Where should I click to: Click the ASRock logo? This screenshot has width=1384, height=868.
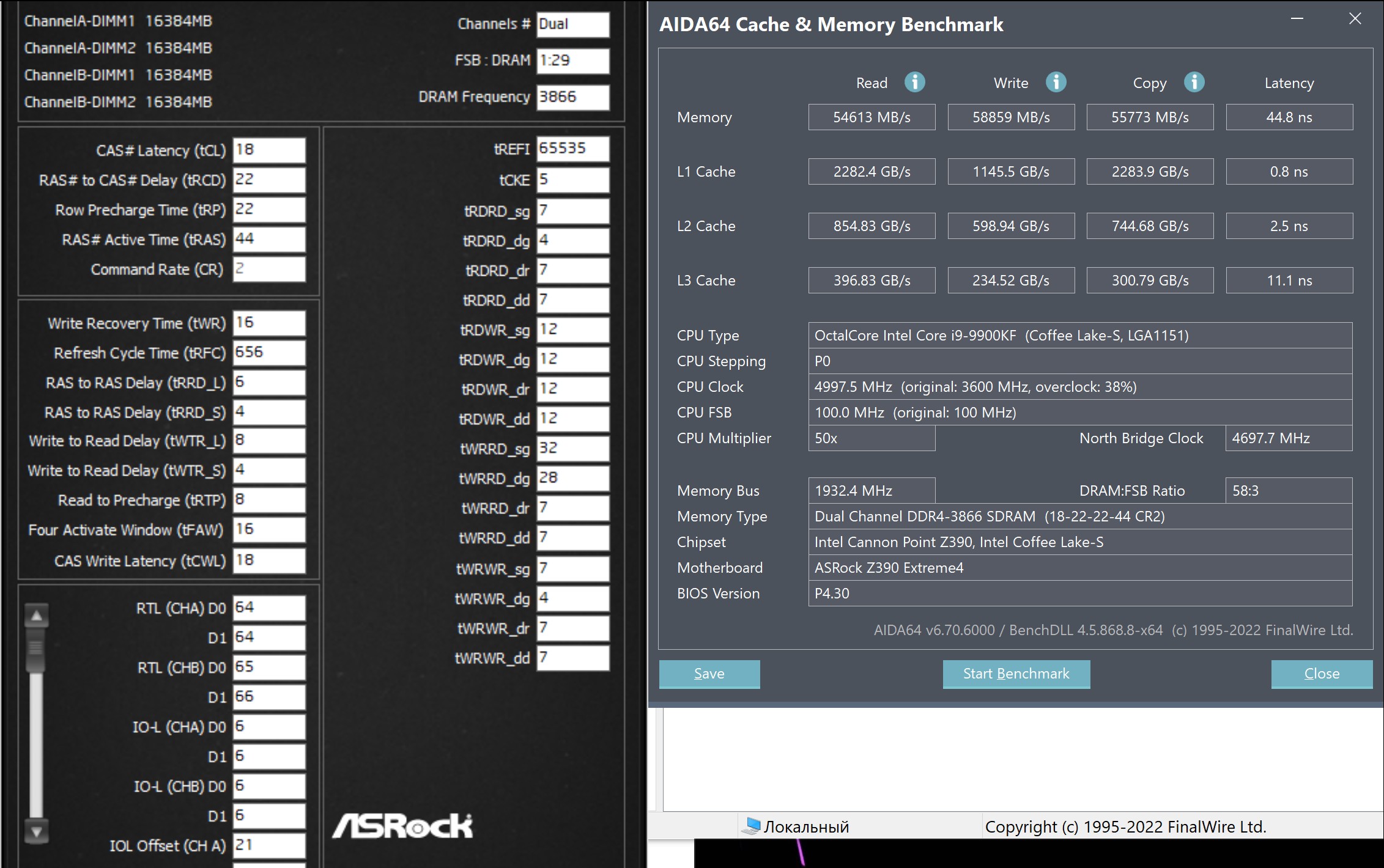[402, 826]
